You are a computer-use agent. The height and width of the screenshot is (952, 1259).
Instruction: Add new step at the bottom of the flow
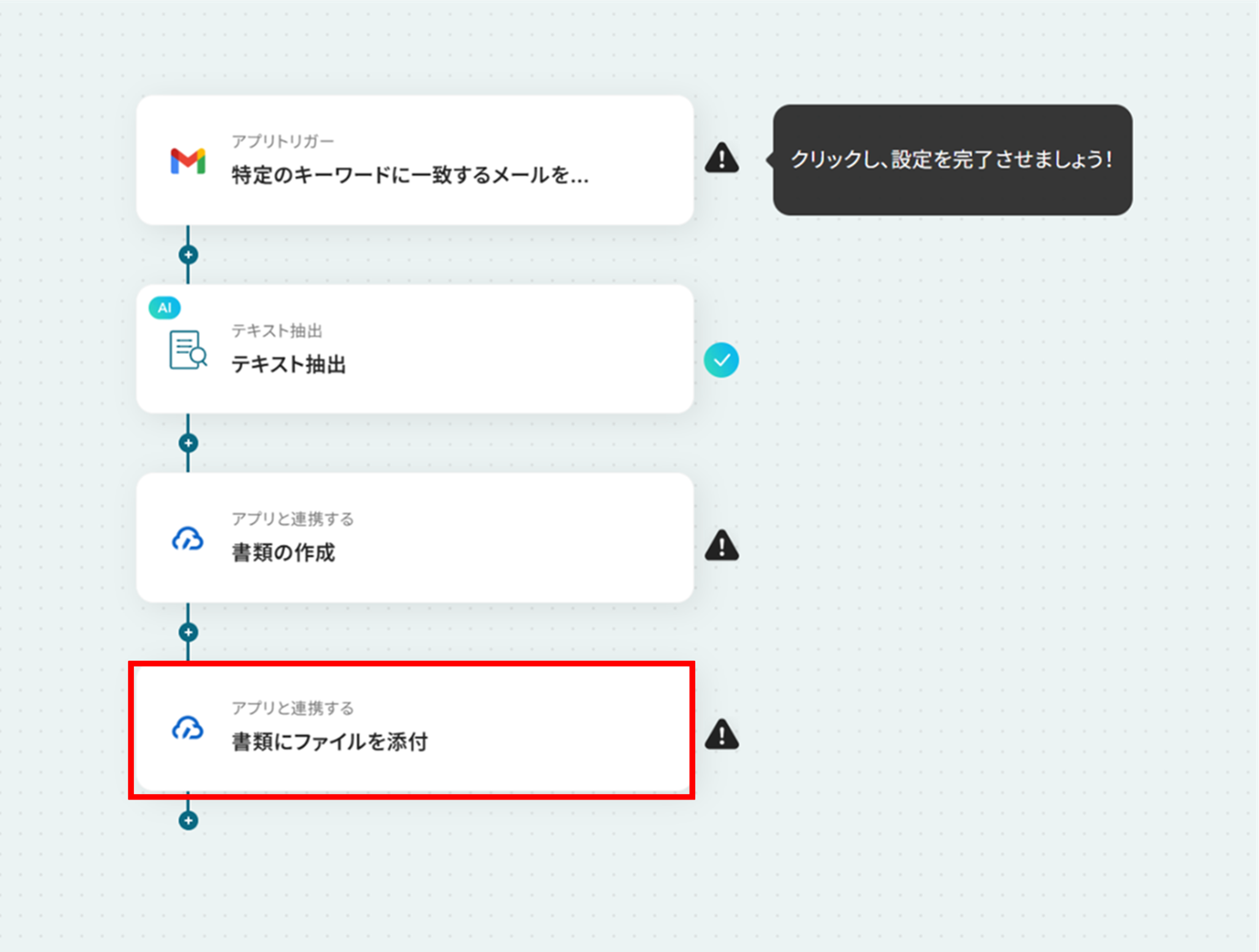coord(188,820)
